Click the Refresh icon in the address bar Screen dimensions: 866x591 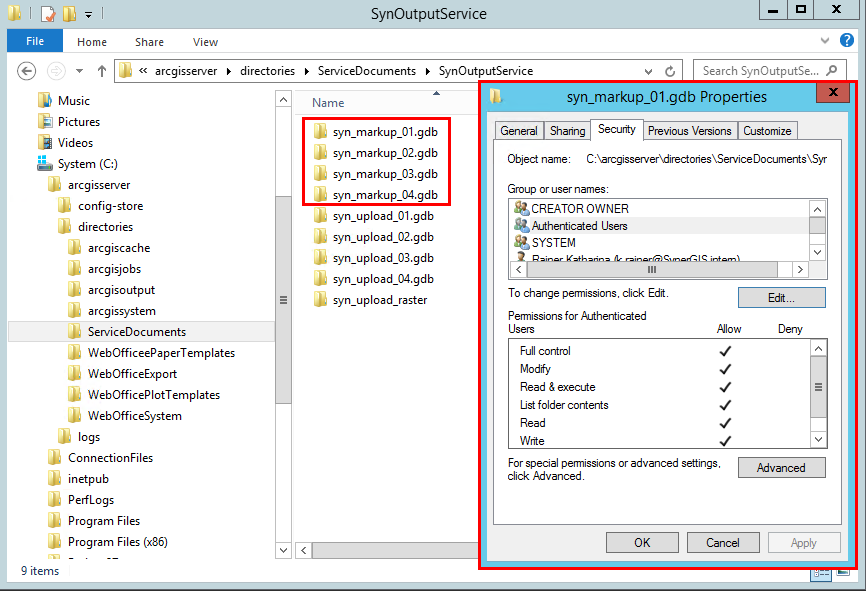click(668, 70)
